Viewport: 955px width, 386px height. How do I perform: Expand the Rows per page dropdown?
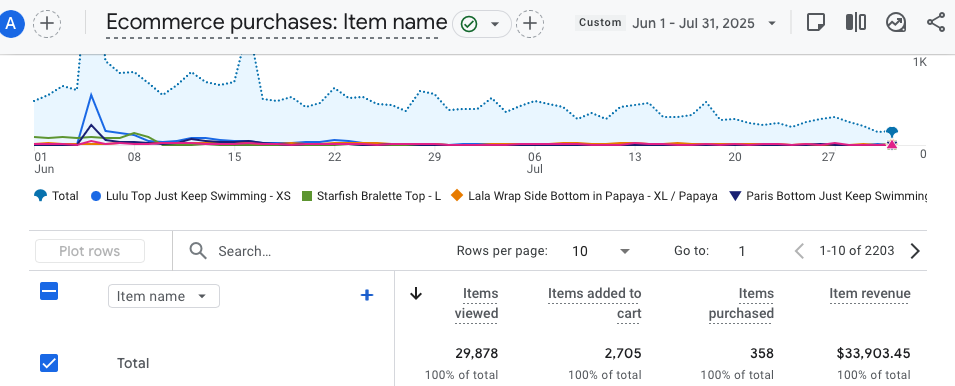(x=601, y=251)
